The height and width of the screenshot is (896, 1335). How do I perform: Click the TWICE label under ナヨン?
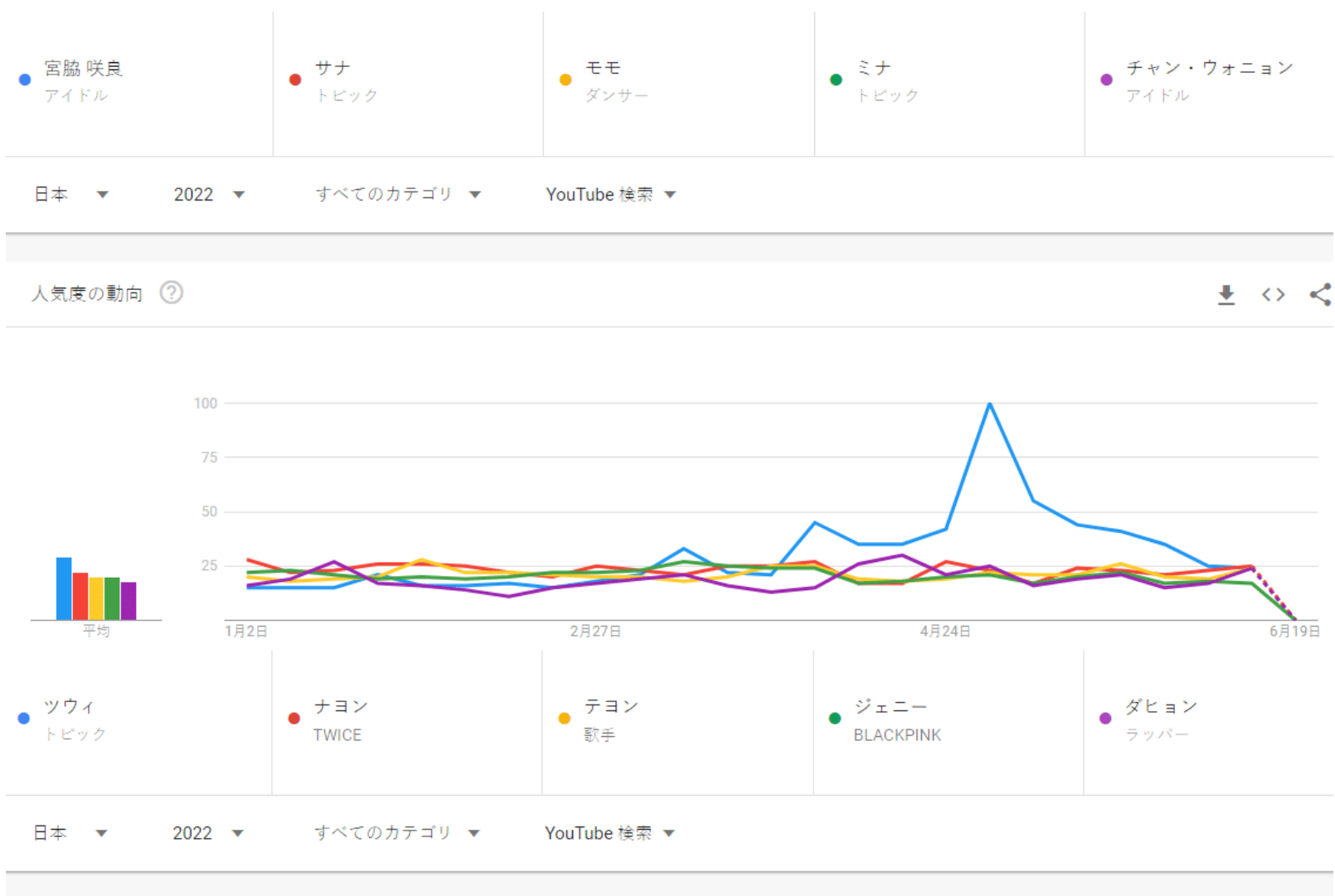[x=337, y=734]
